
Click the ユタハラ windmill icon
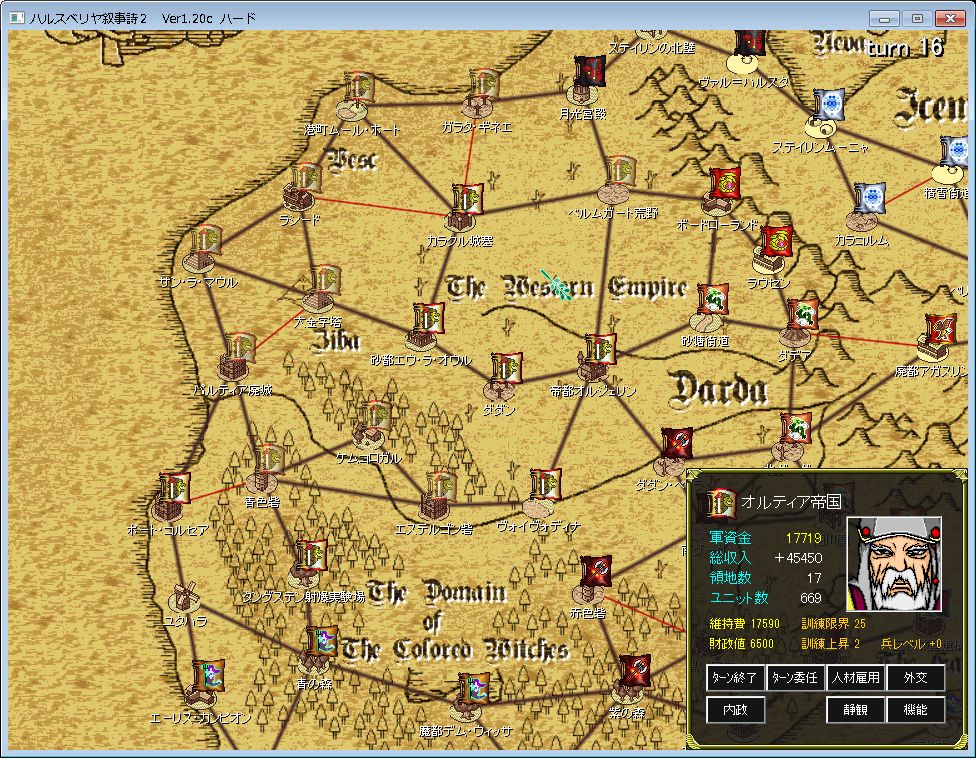(x=184, y=597)
